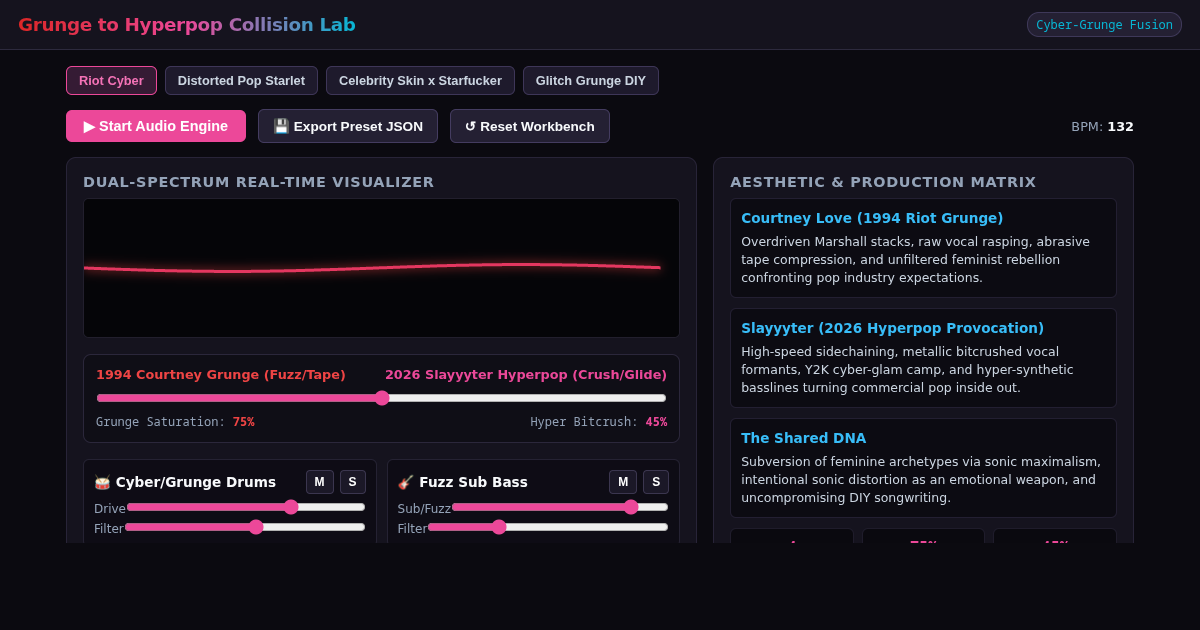Adjust the drums Filter slider
The image size is (1200, 630).
point(245,527)
